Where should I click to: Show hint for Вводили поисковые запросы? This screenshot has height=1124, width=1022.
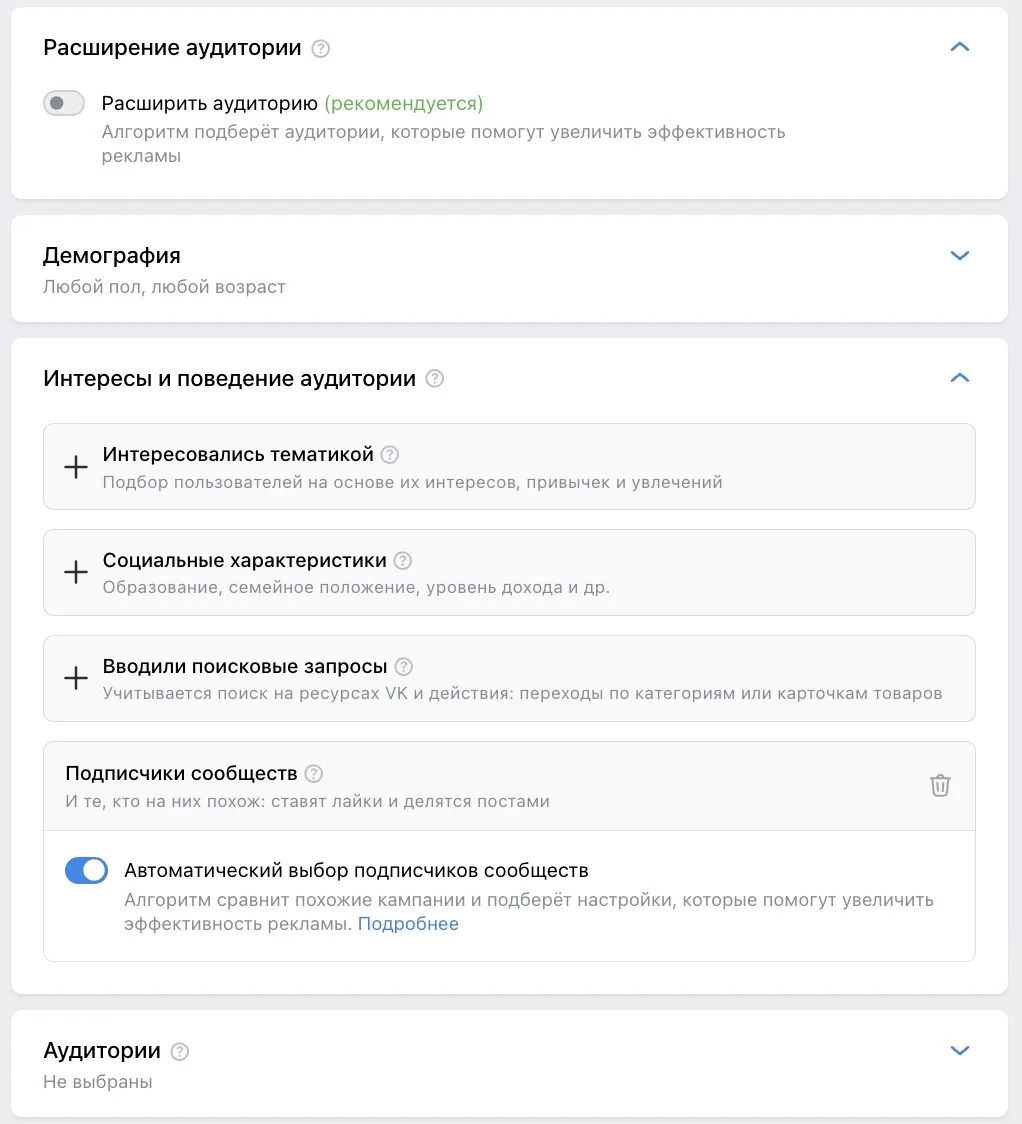[404, 667]
